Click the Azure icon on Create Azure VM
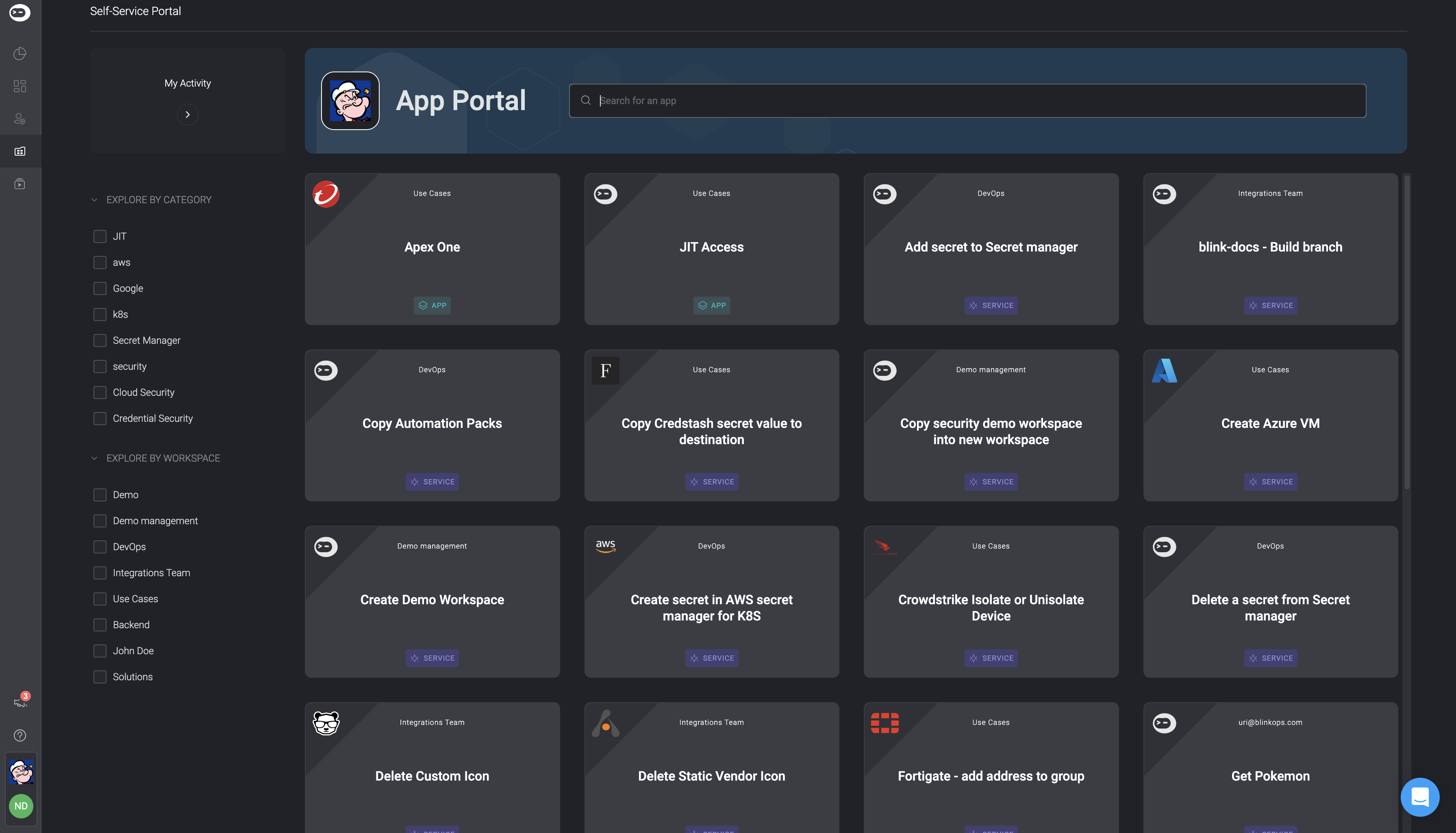1456x833 pixels. (1164, 371)
